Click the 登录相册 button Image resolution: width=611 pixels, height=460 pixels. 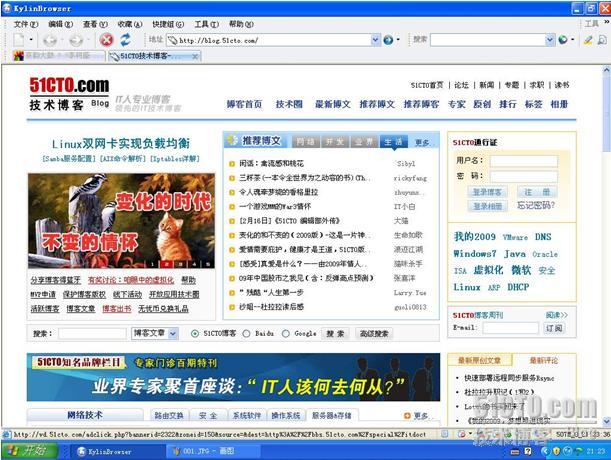tap(487, 206)
